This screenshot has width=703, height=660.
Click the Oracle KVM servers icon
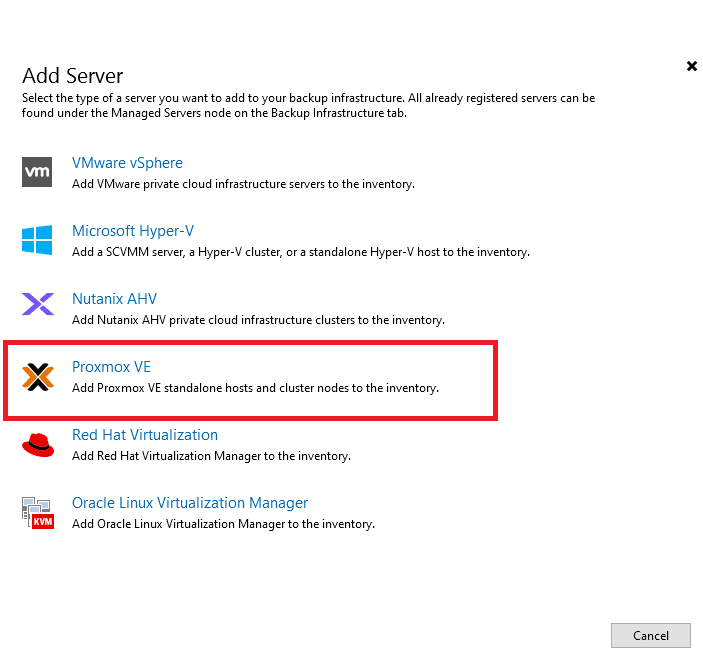tap(38, 513)
